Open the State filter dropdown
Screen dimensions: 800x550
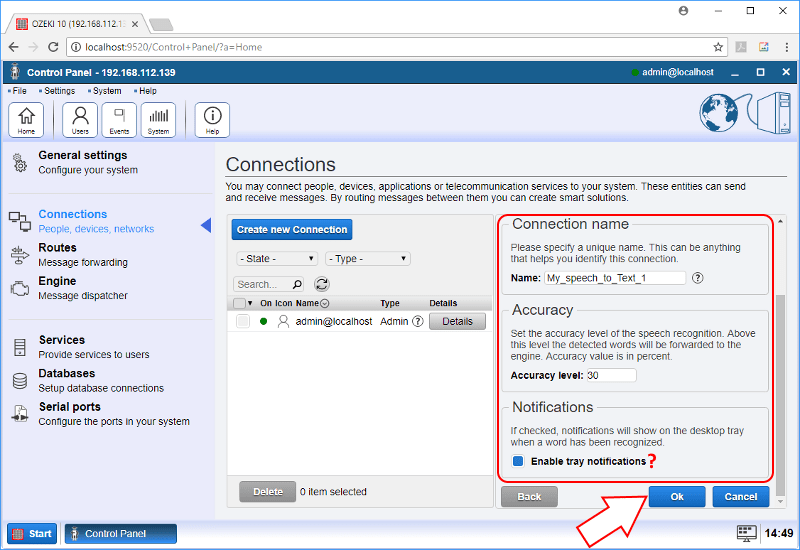click(x=277, y=259)
